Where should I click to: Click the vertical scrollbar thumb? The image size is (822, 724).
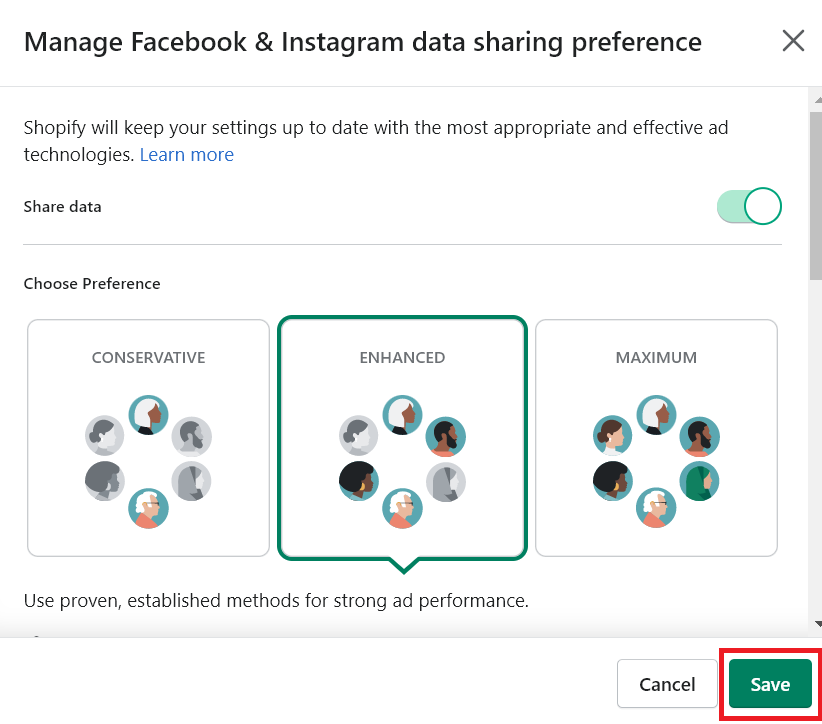click(816, 195)
